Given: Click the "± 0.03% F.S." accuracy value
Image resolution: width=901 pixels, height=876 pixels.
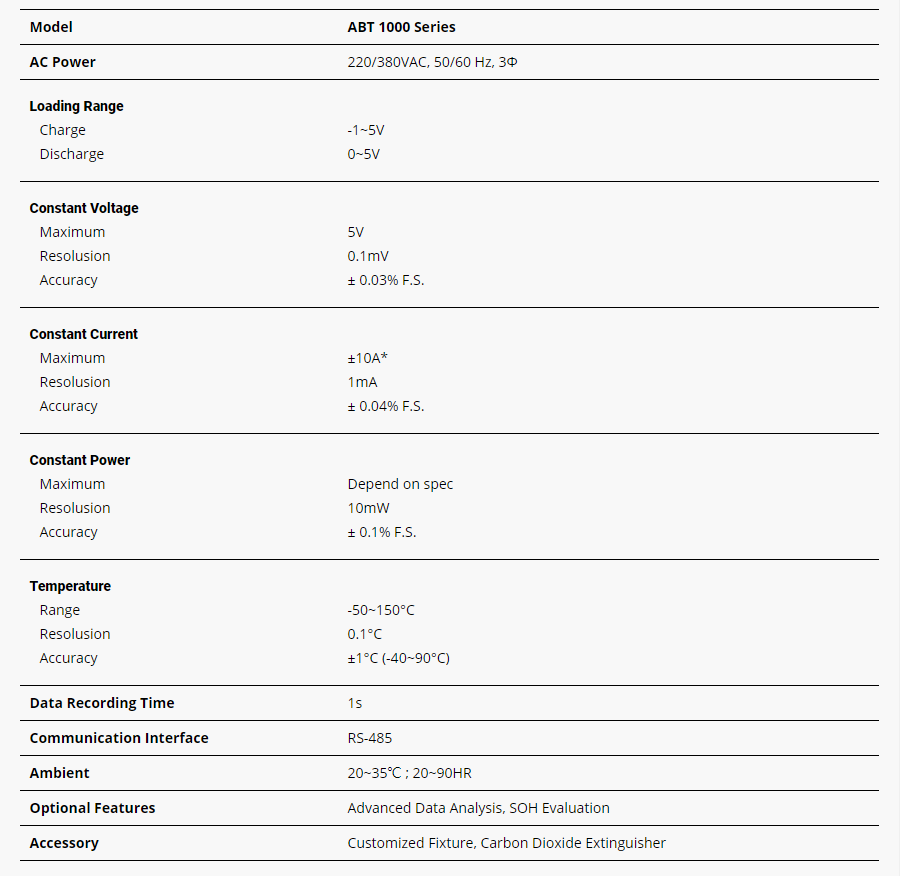Looking at the screenshot, I should coord(386,280).
